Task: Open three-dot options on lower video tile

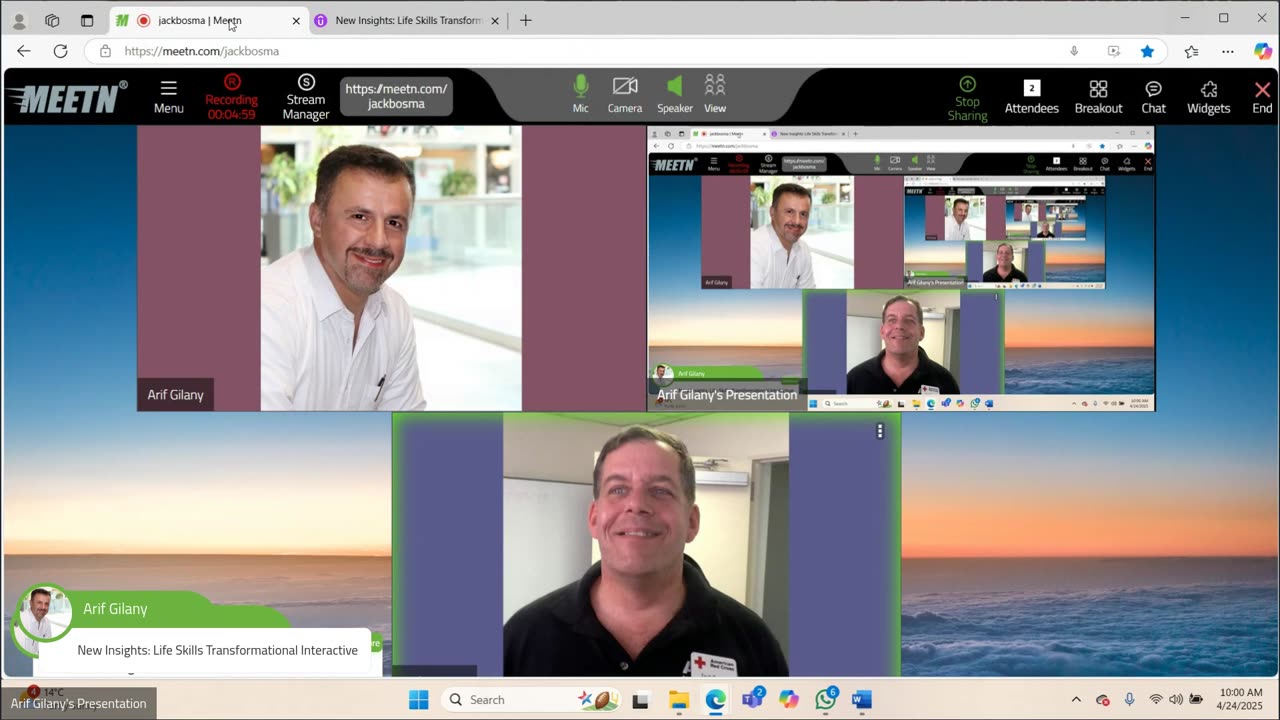Action: point(880,431)
